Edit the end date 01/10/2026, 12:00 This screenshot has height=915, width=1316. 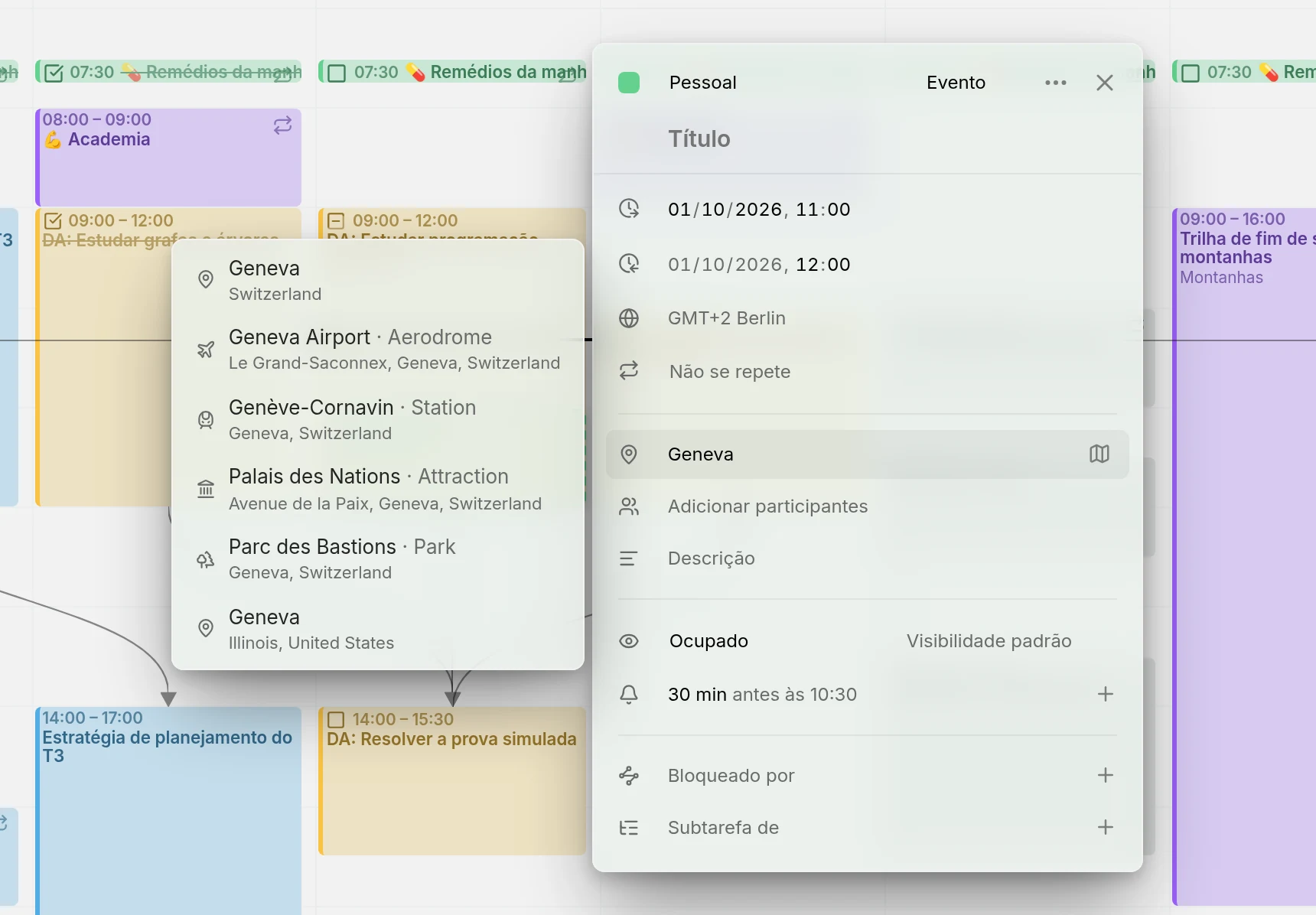(759, 265)
